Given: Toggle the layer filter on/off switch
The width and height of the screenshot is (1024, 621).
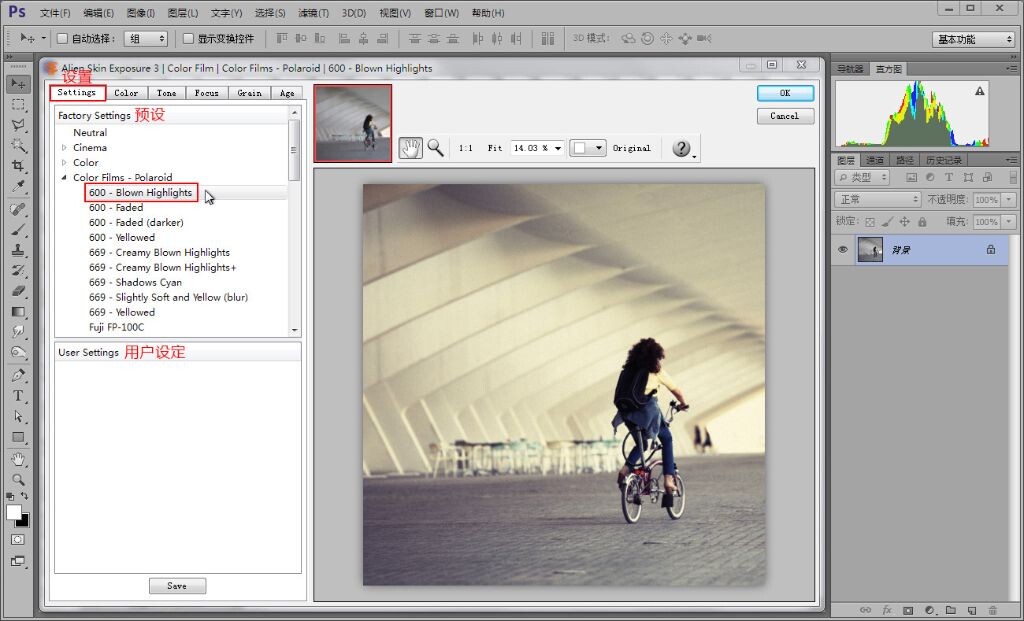Looking at the screenshot, I should pos(1013,177).
